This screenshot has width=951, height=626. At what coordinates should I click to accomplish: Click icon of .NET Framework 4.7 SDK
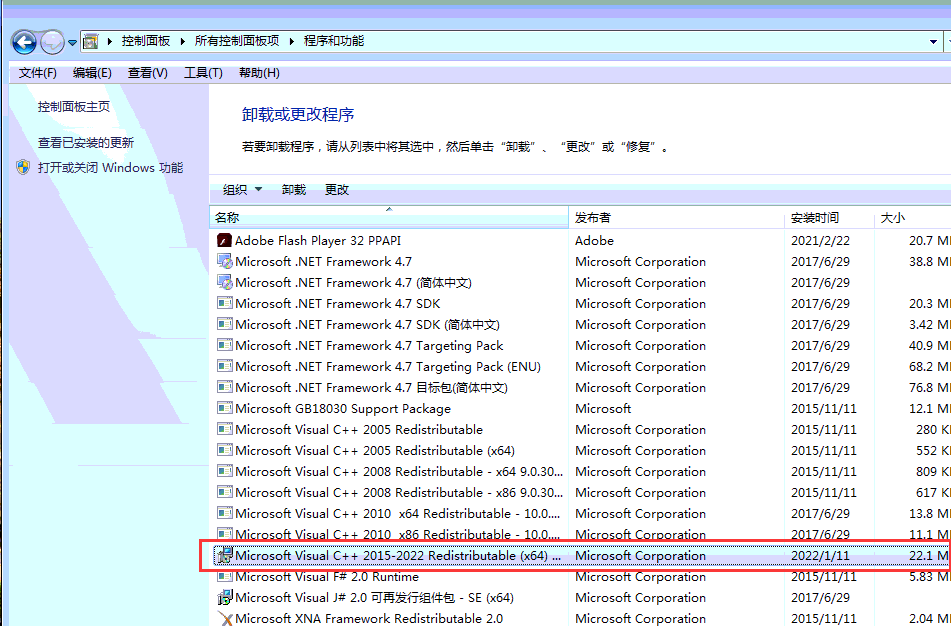click(x=224, y=303)
